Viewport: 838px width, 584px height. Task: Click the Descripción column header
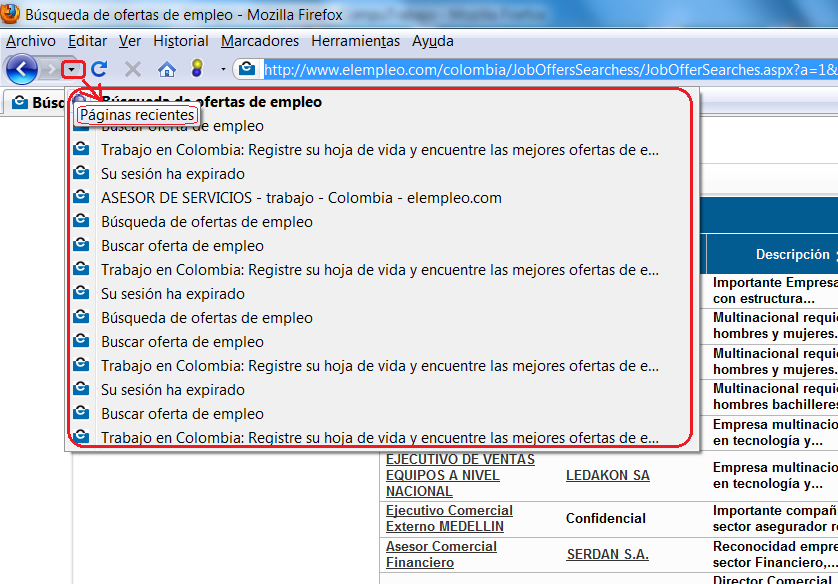tap(793, 254)
